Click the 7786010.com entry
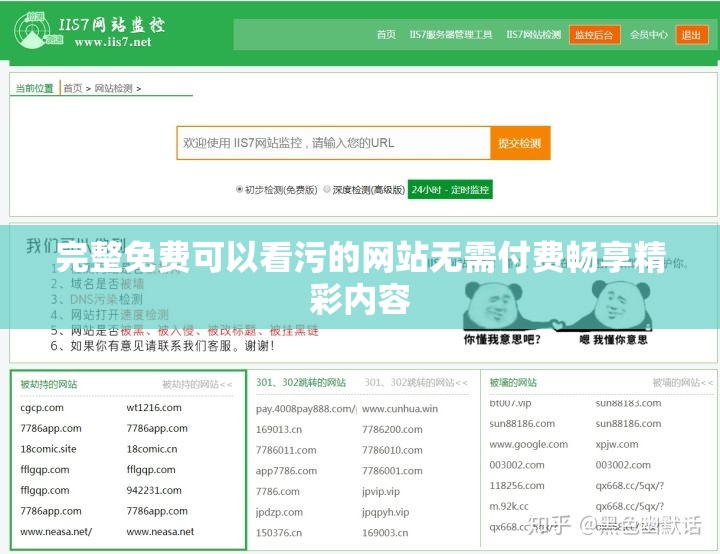 tap(392, 450)
